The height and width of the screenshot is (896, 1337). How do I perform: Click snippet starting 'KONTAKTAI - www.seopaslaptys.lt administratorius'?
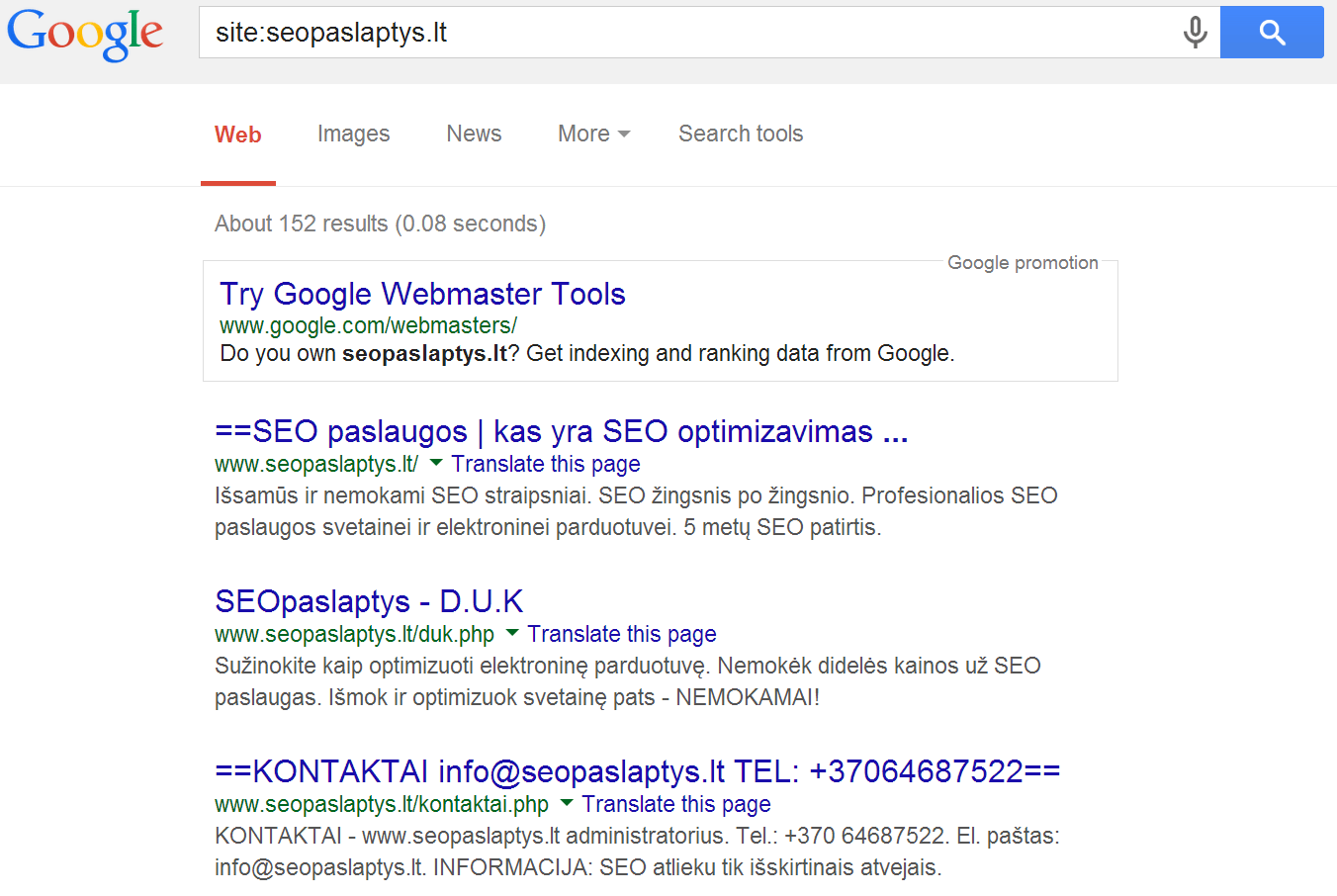coord(637,851)
